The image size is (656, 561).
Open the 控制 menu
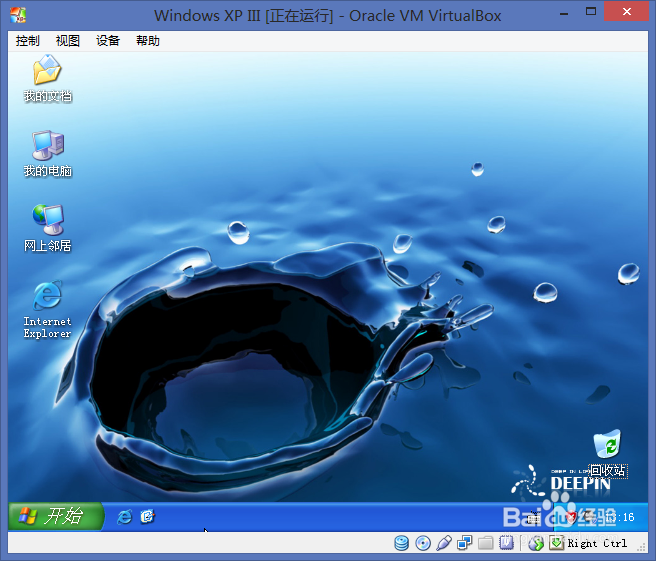pyautogui.click(x=28, y=41)
